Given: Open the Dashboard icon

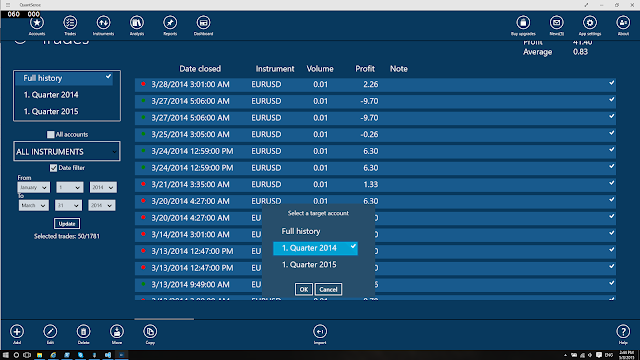Looking at the screenshot, I should tap(203, 23).
